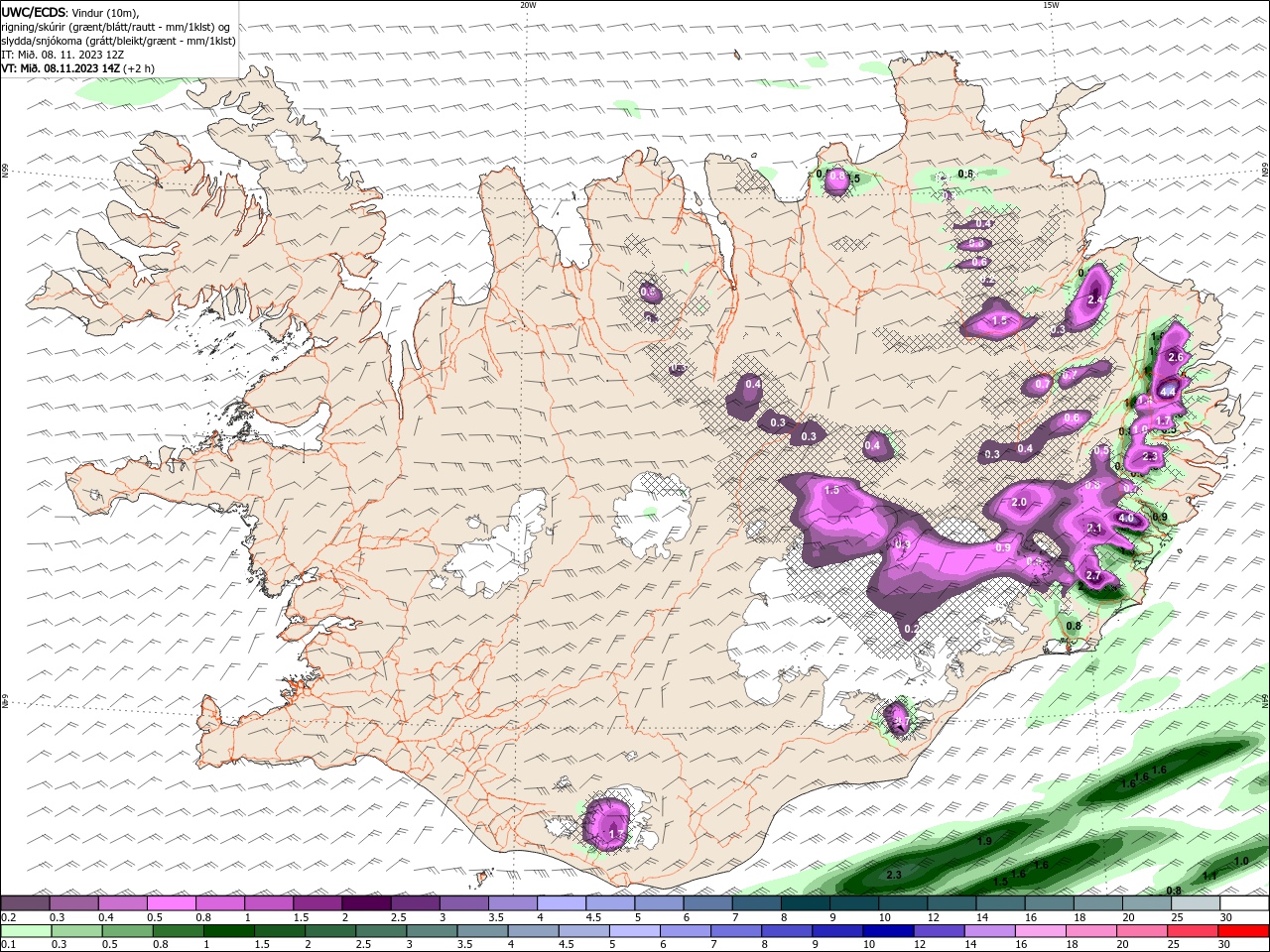Click the 2.7 snowfall value on the map
The height and width of the screenshot is (952, 1270).
pos(1094,576)
